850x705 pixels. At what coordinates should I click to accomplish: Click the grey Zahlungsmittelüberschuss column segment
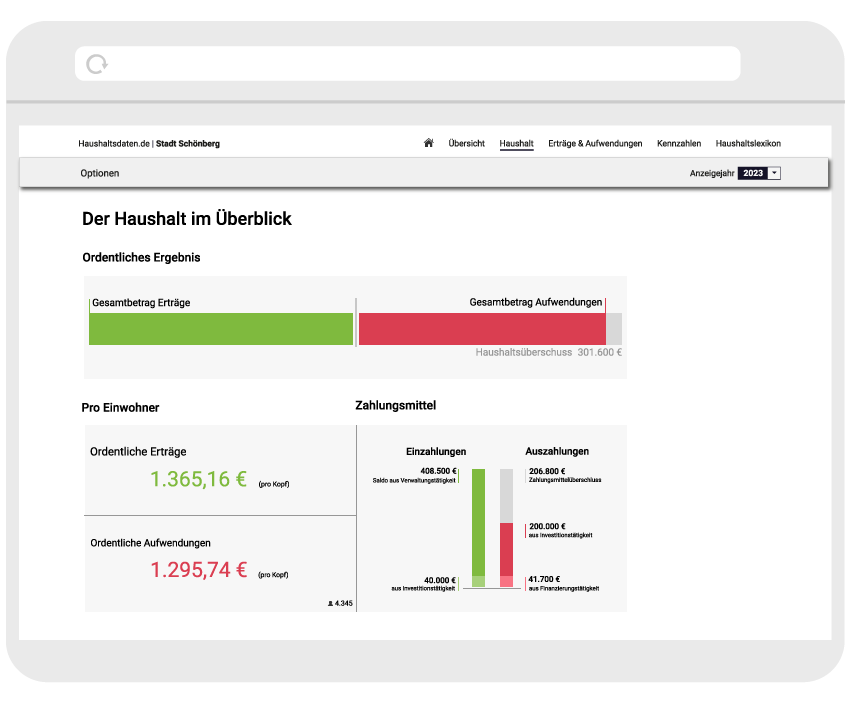pyautogui.click(x=506, y=496)
